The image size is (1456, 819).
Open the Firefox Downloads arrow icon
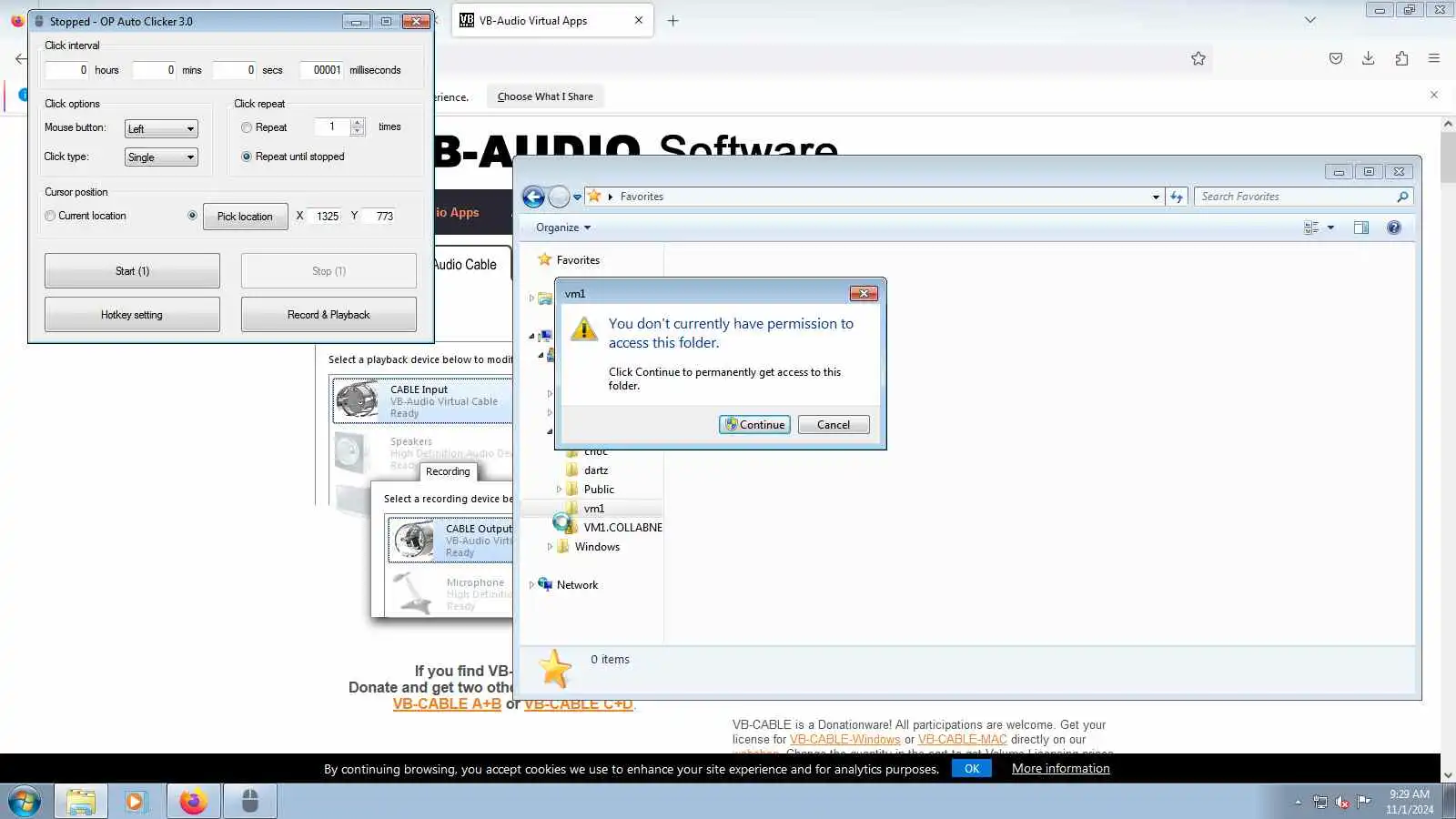[1368, 58]
